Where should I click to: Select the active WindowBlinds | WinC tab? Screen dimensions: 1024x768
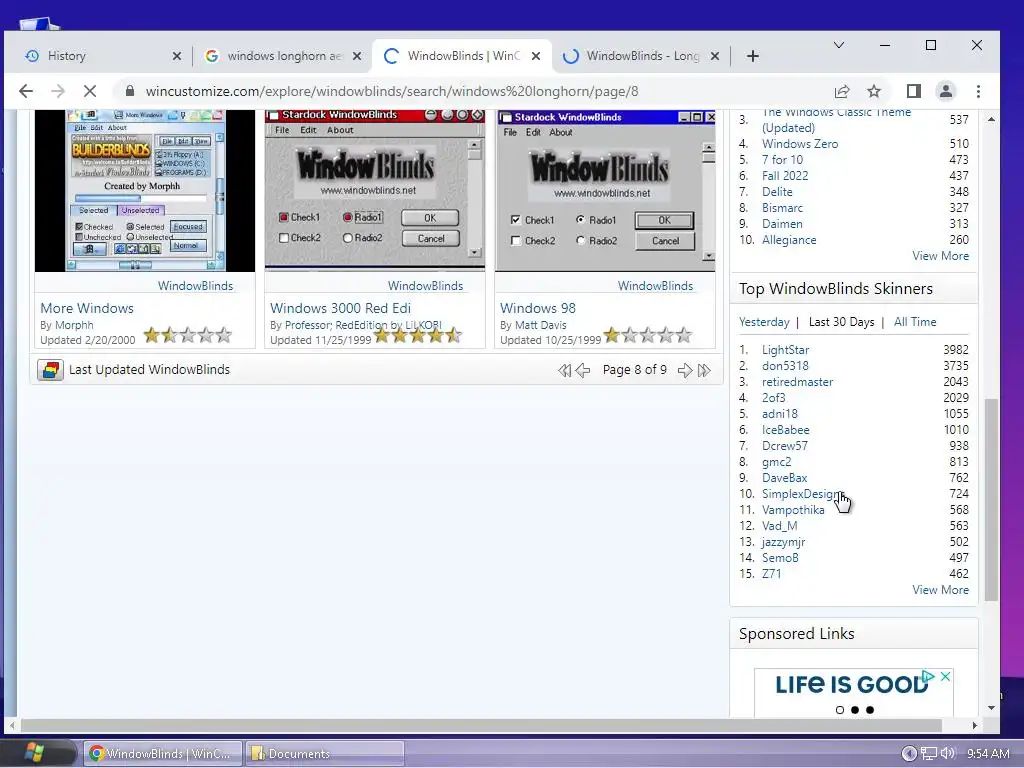462,56
